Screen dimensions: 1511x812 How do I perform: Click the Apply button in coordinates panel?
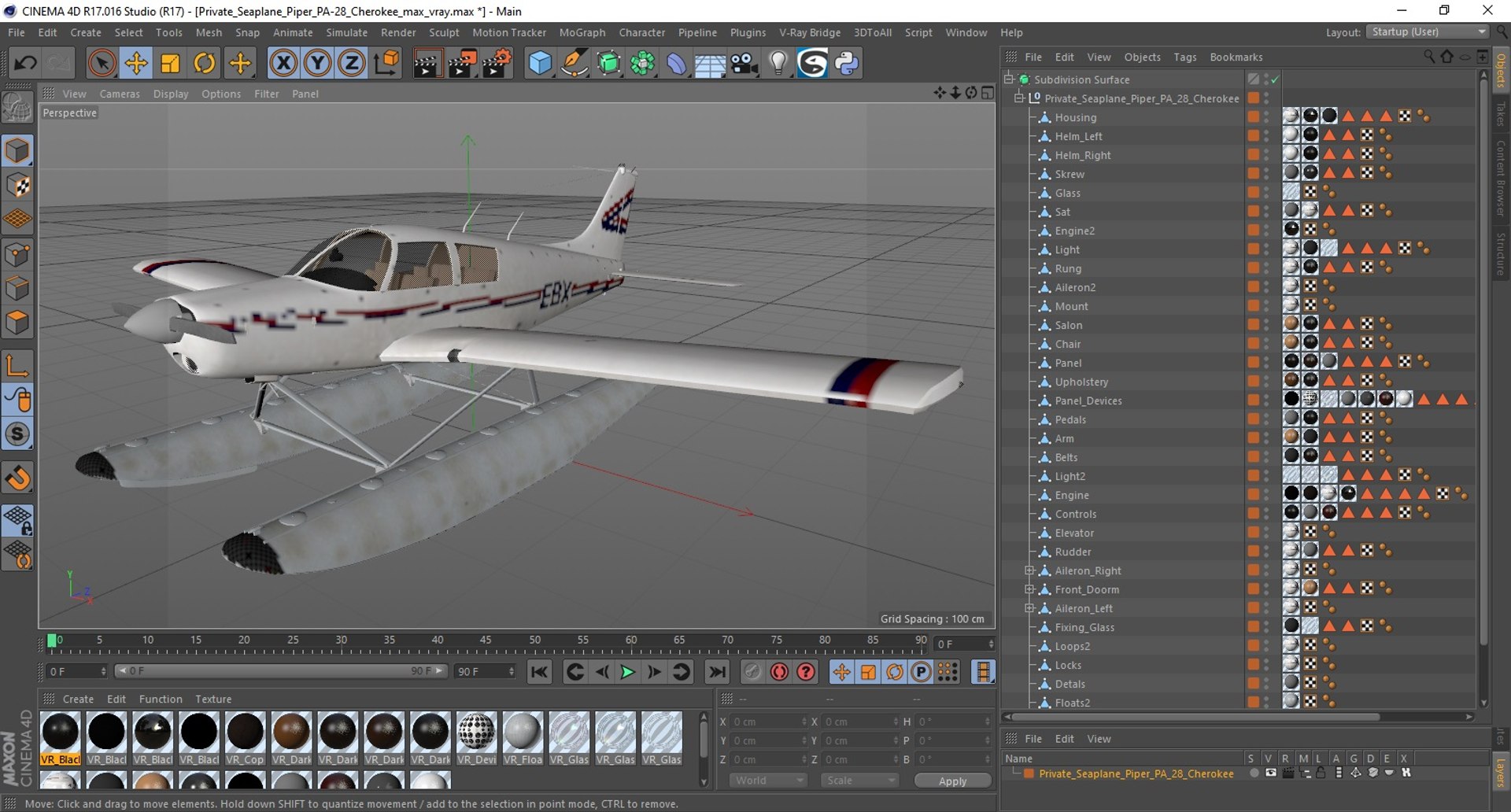click(952, 781)
